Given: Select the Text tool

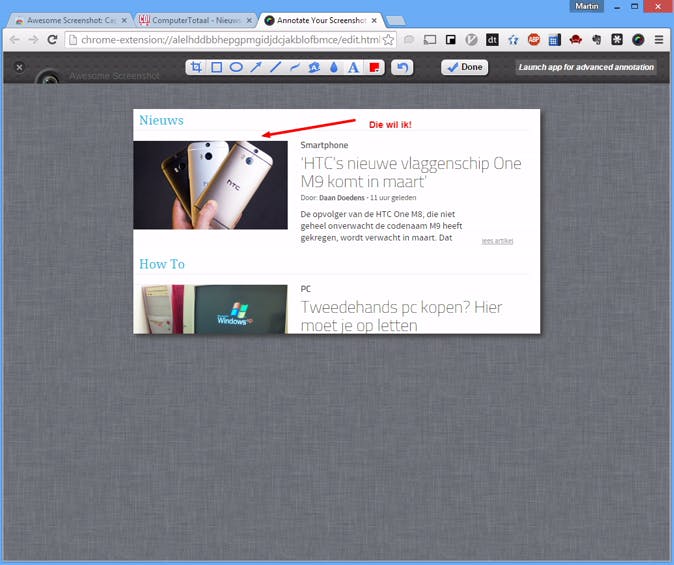Looking at the screenshot, I should pyautogui.click(x=353, y=68).
